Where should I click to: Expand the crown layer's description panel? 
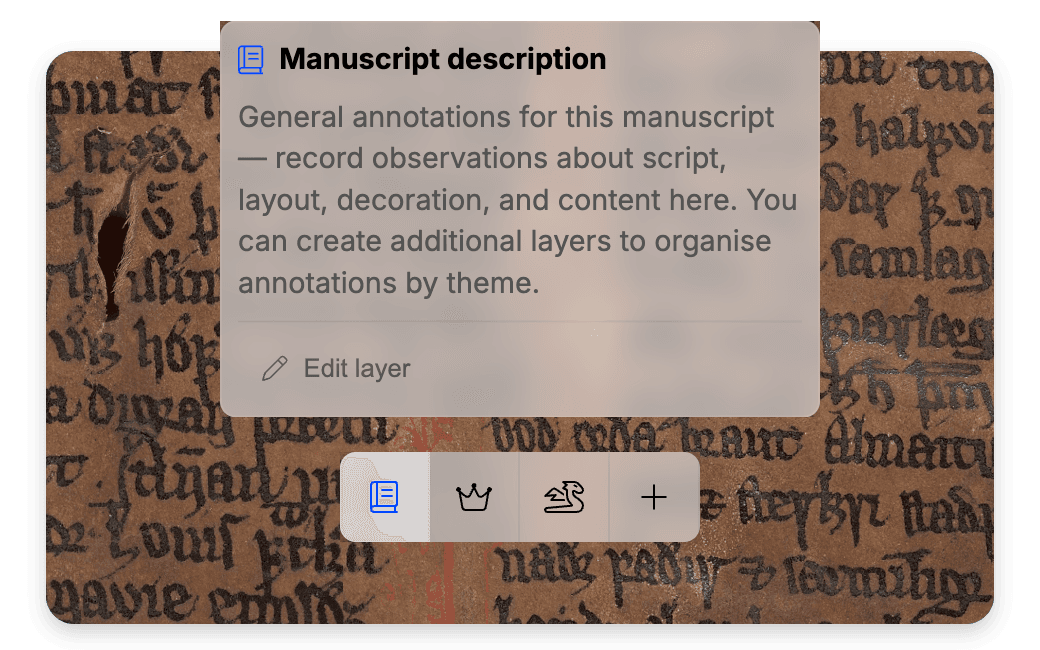[474, 496]
